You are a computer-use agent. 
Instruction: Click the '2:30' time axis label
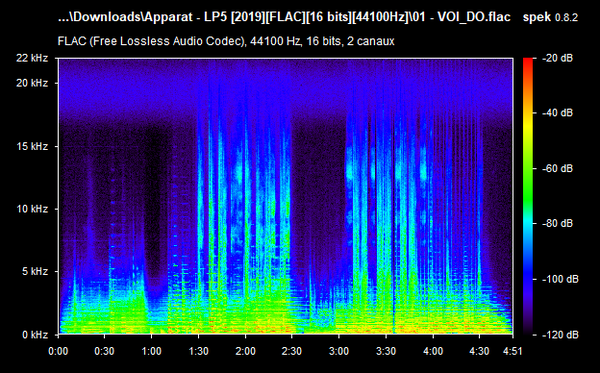(292, 351)
